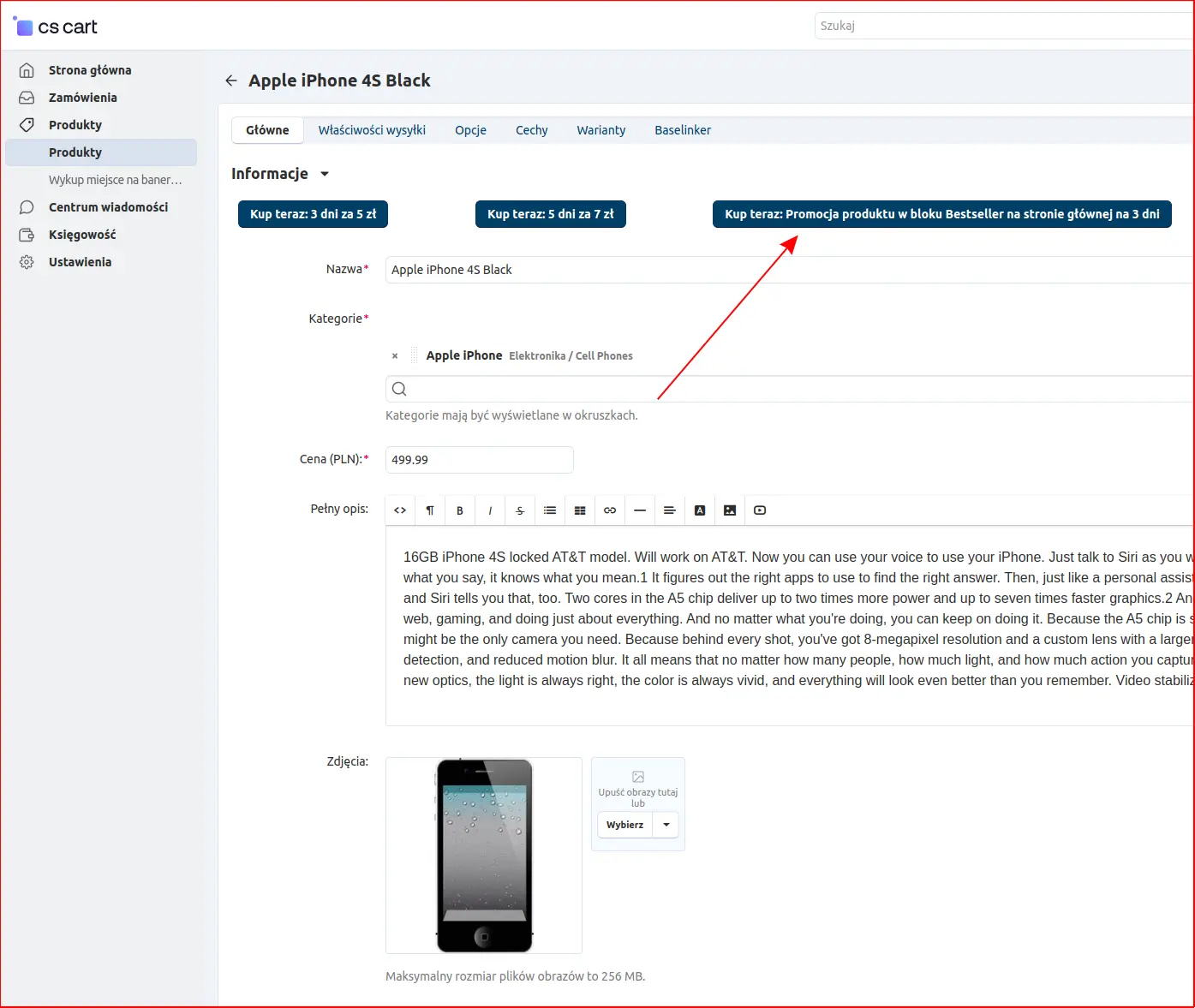1195x1008 pixels.
Task: Click the Produkty tag icon
Action: [x=27, y=125]
